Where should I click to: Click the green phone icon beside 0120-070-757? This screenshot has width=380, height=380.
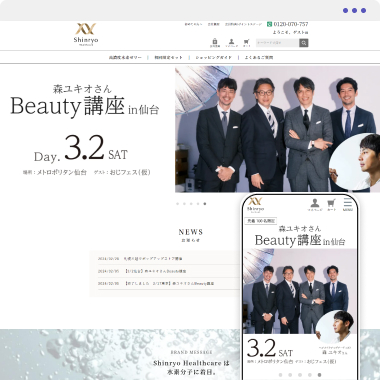pyautogui.click(x=269, y=24)
